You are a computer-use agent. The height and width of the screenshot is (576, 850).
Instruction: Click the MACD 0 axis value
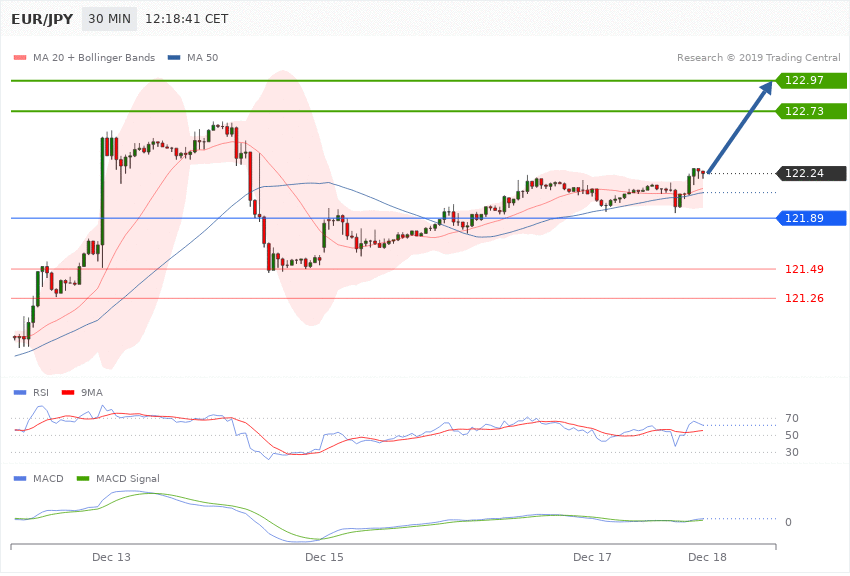[788, 522]
